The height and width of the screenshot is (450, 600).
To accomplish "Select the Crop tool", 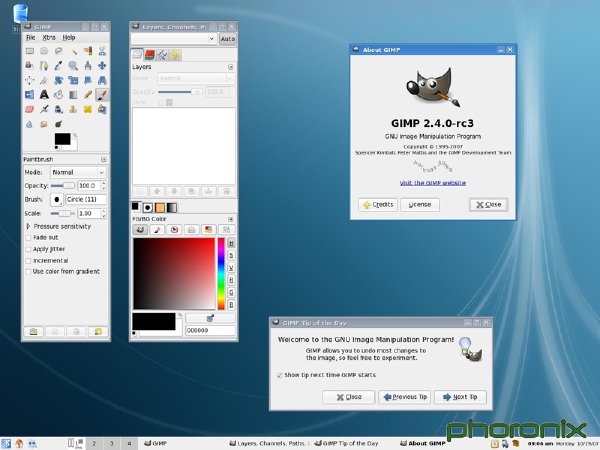I will (44, 80).
